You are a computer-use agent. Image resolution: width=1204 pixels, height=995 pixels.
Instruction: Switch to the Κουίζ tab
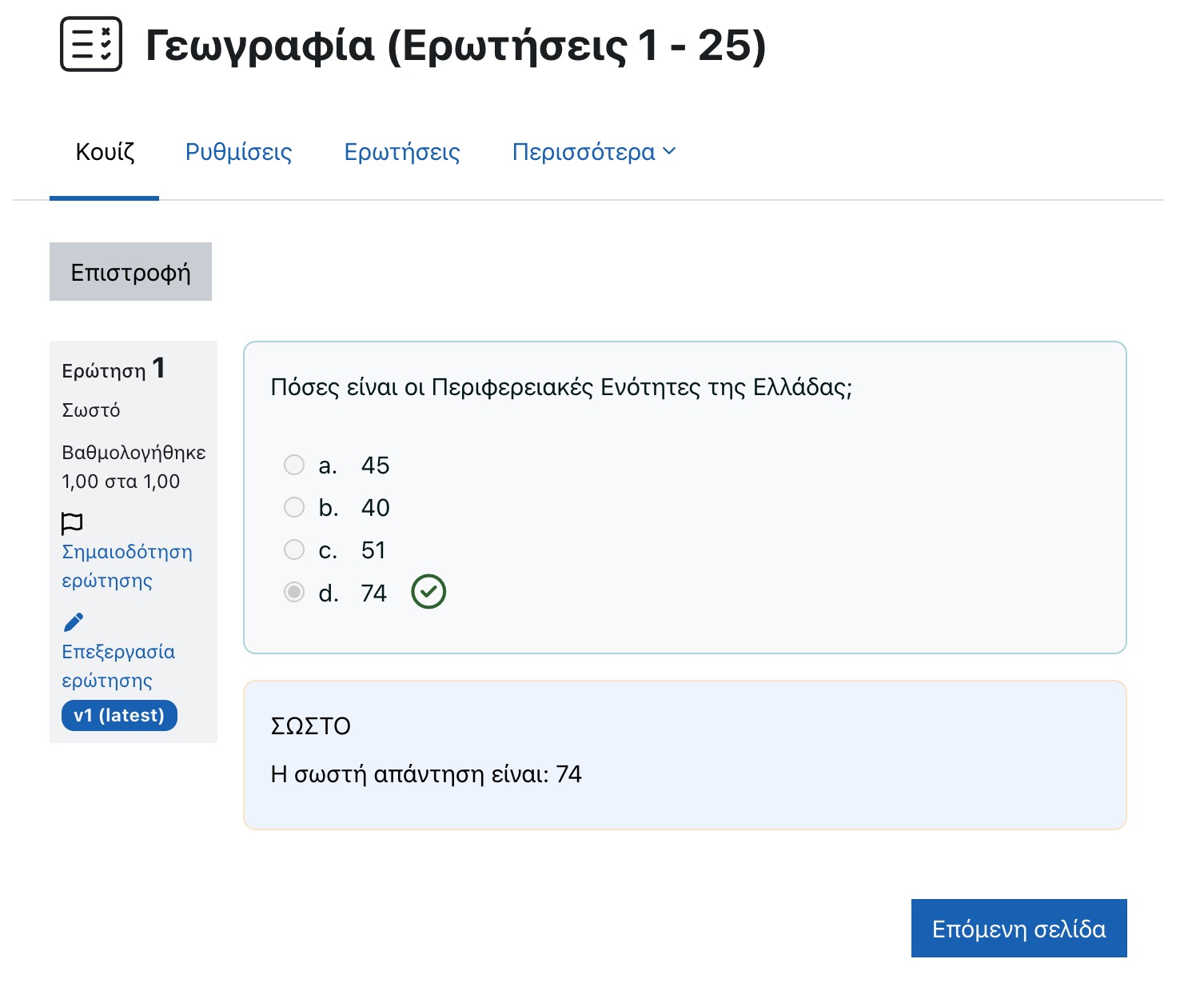point(105,152)
